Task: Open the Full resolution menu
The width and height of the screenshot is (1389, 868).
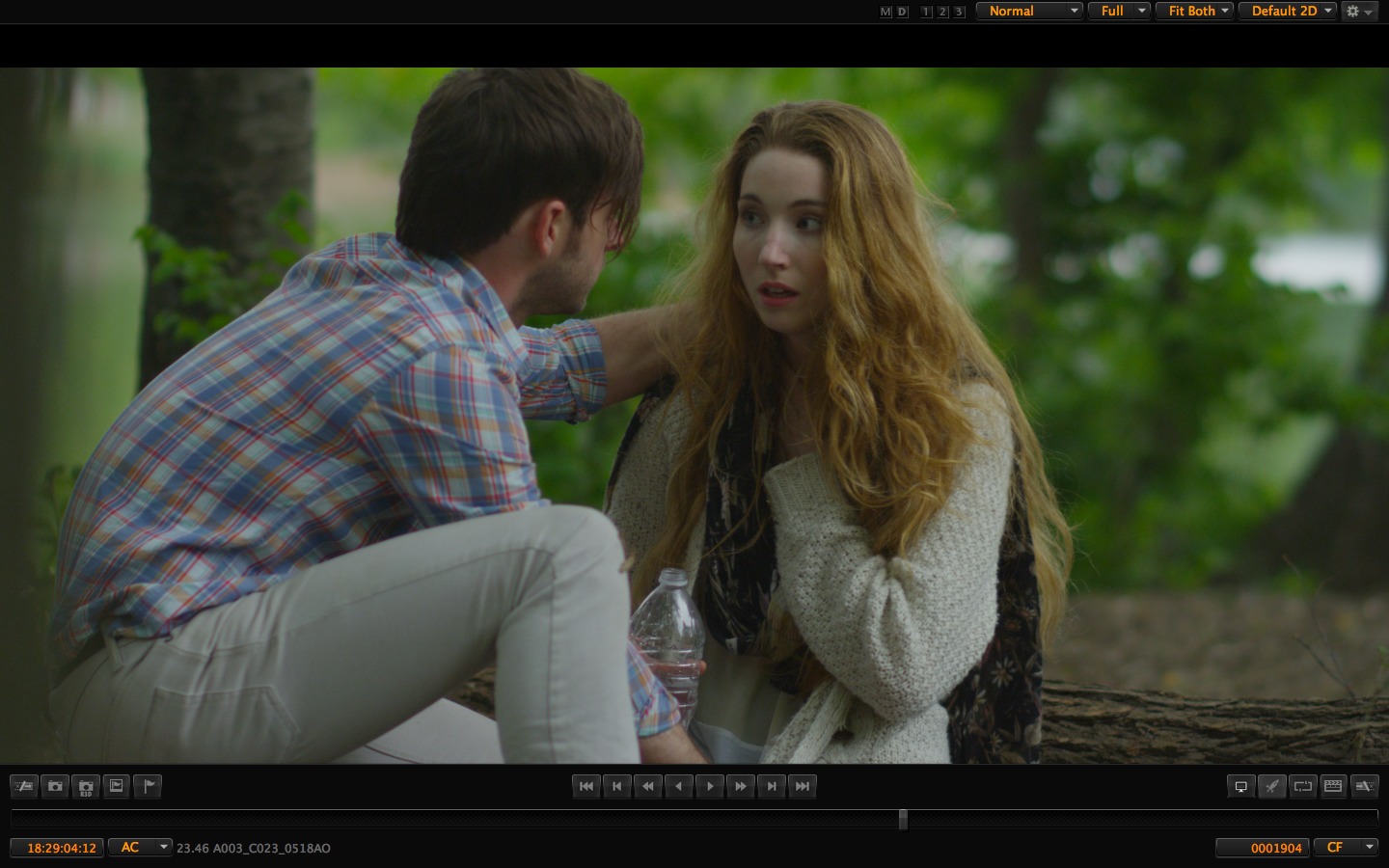Action: point(1119,12)
